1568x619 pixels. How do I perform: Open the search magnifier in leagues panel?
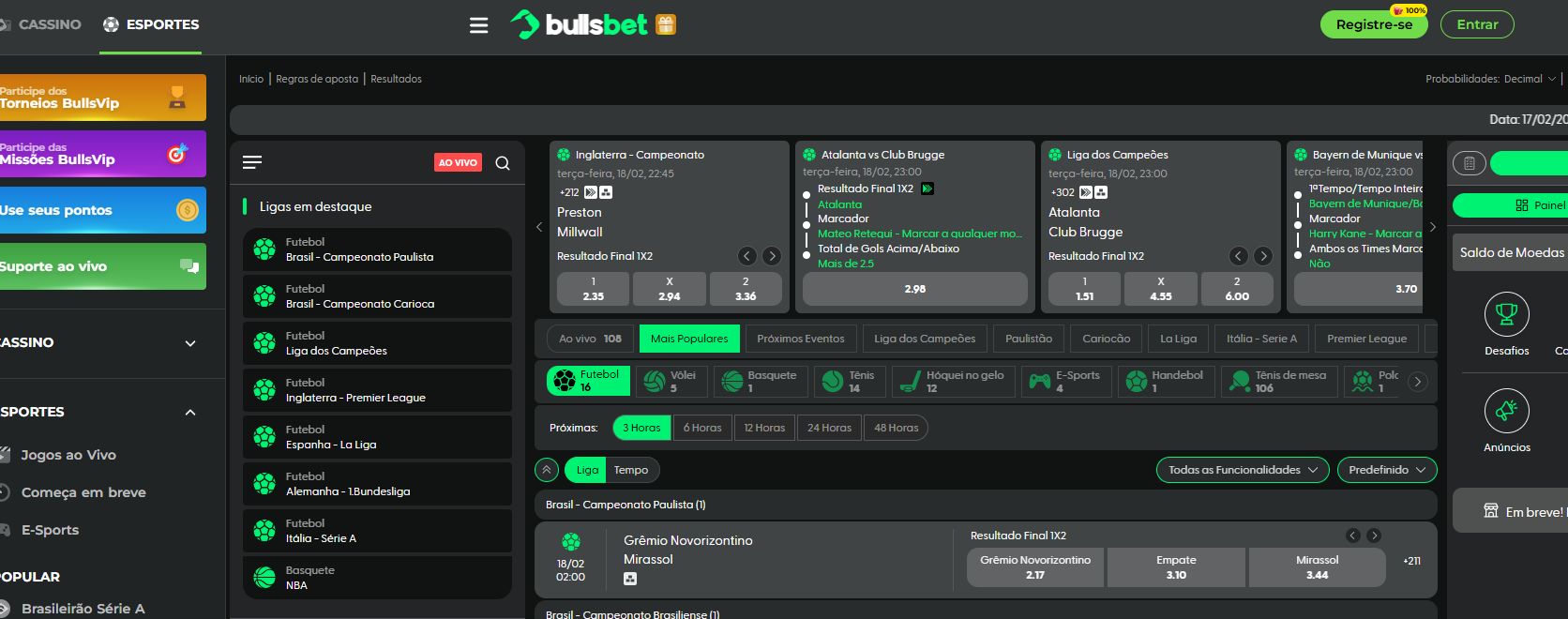[x=503, y=163]
